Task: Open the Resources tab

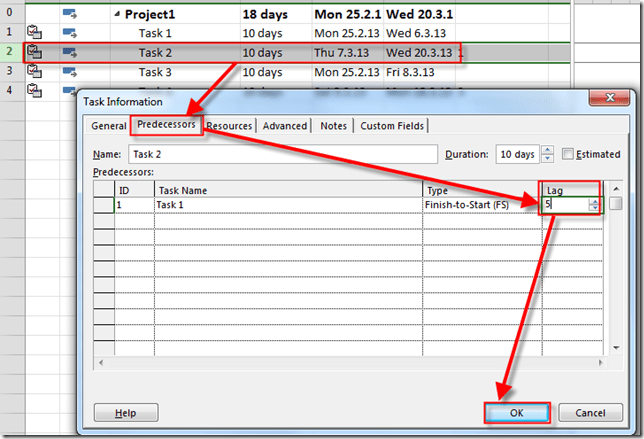Action: [x=229, y=126]
